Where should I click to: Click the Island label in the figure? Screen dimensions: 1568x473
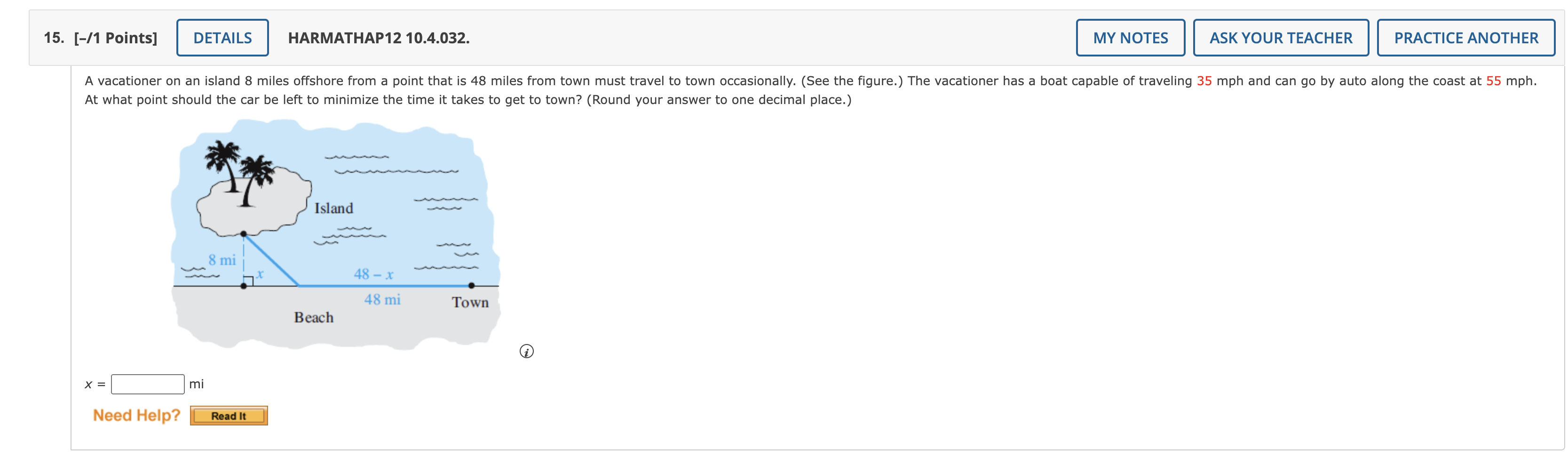point(333,208)
